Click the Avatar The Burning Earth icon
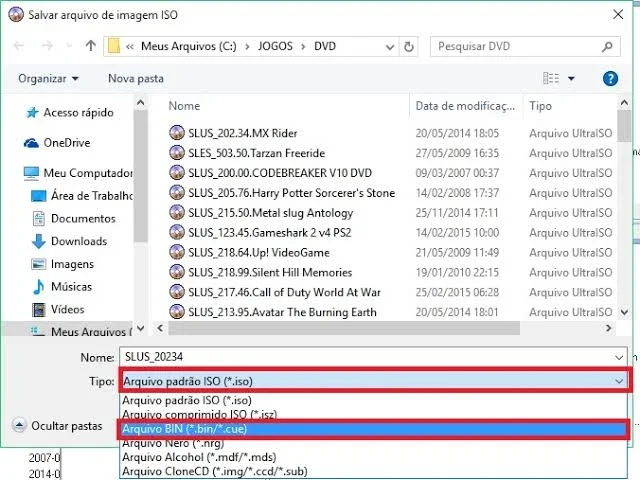 click(x=177, y=311)
